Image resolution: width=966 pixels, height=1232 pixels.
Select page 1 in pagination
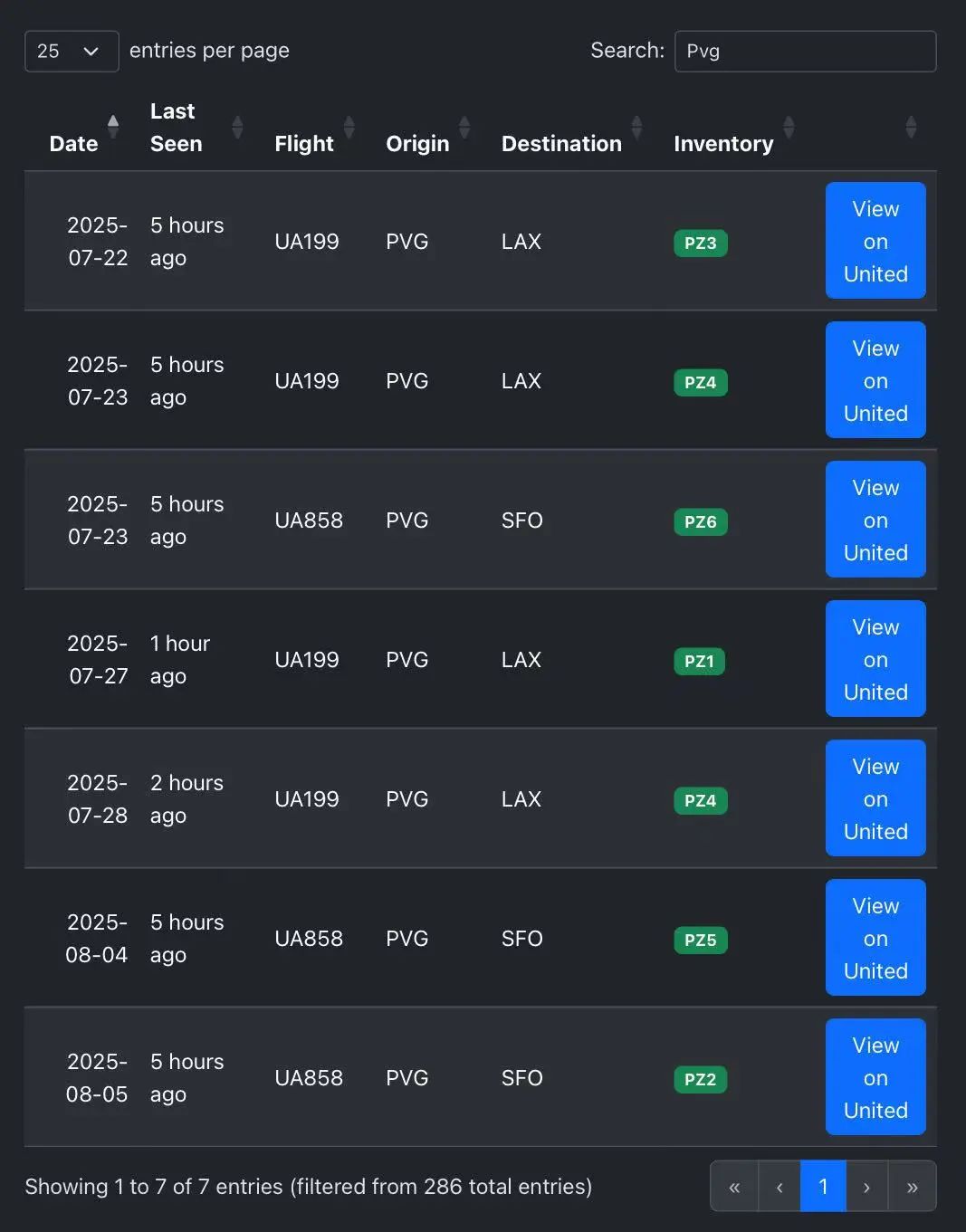point(823,1187)
